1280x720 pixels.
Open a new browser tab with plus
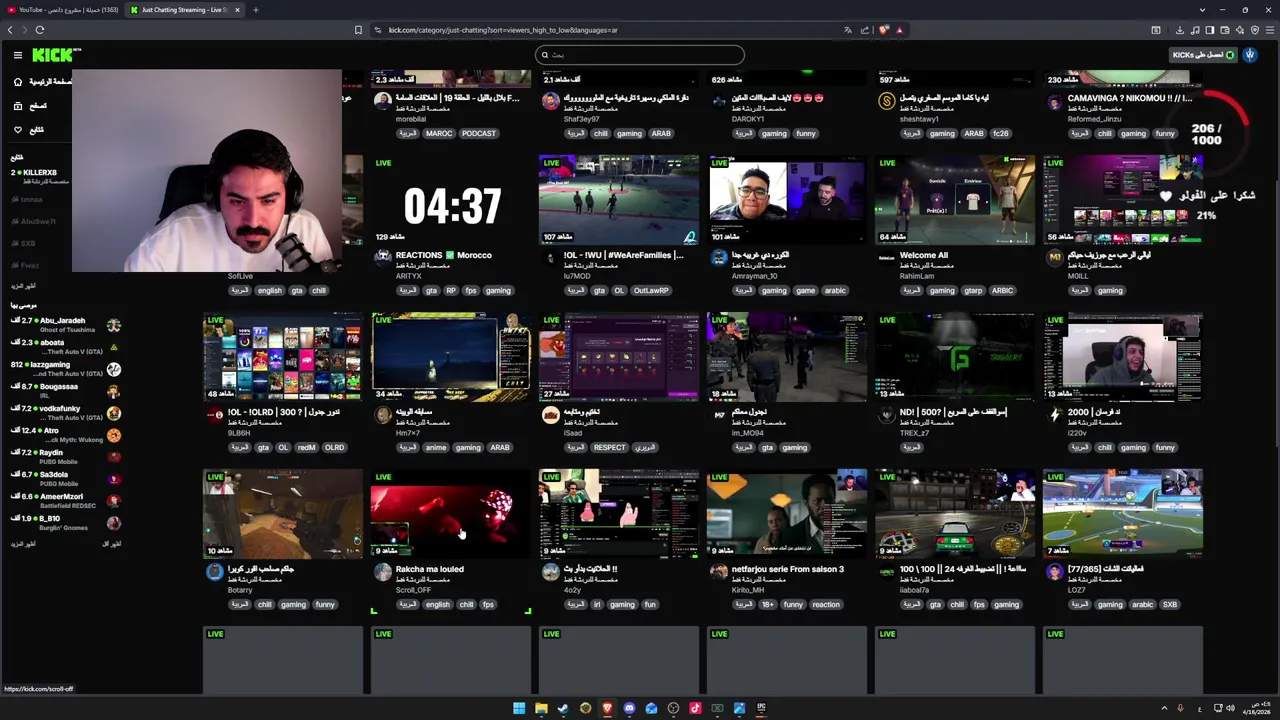(255, 10)
